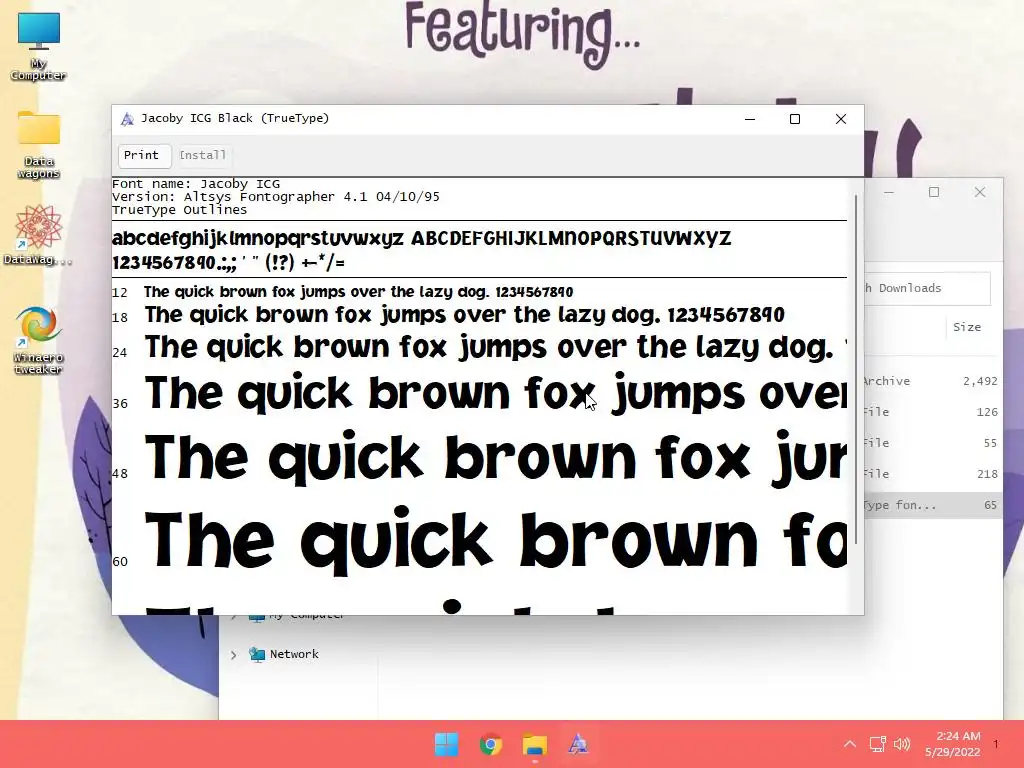Open My Computer desktop icon
The image size is (1024, 768).
[x=39, y=47]
